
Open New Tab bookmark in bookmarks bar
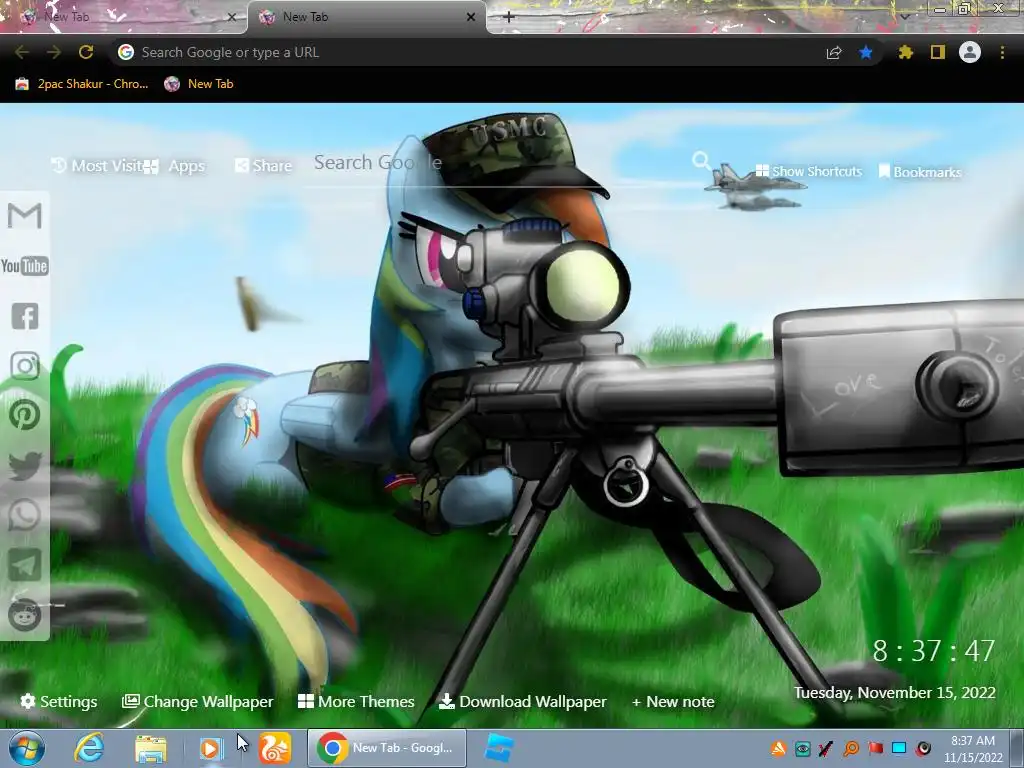[199, 84]
